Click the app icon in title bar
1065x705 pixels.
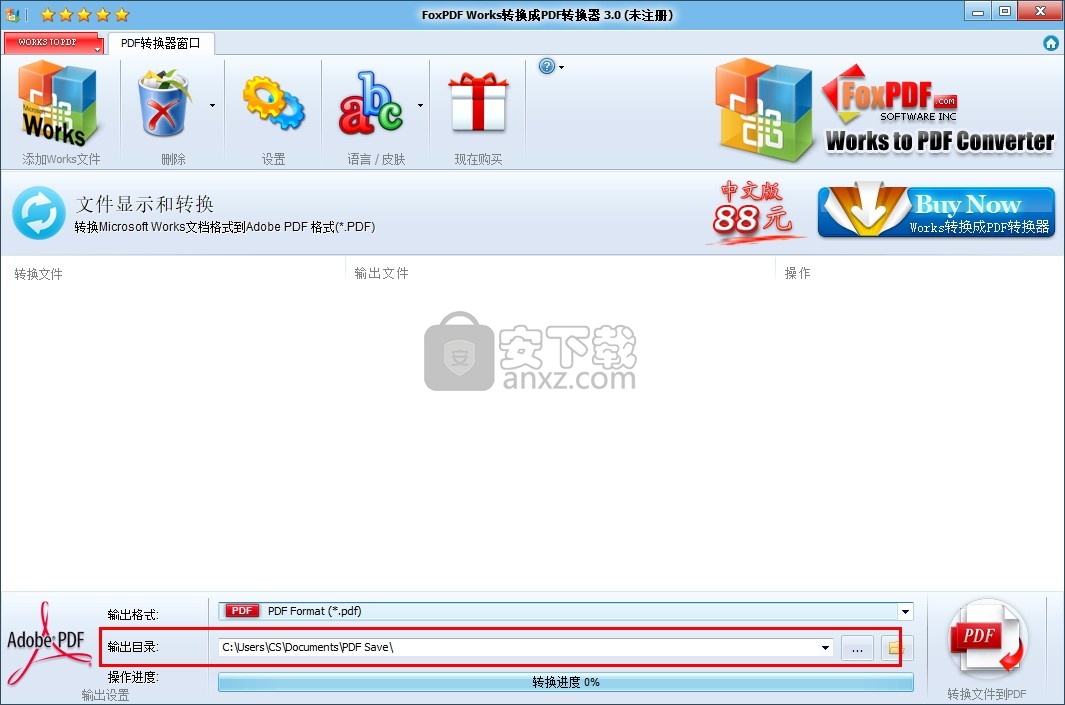point(12,14)
